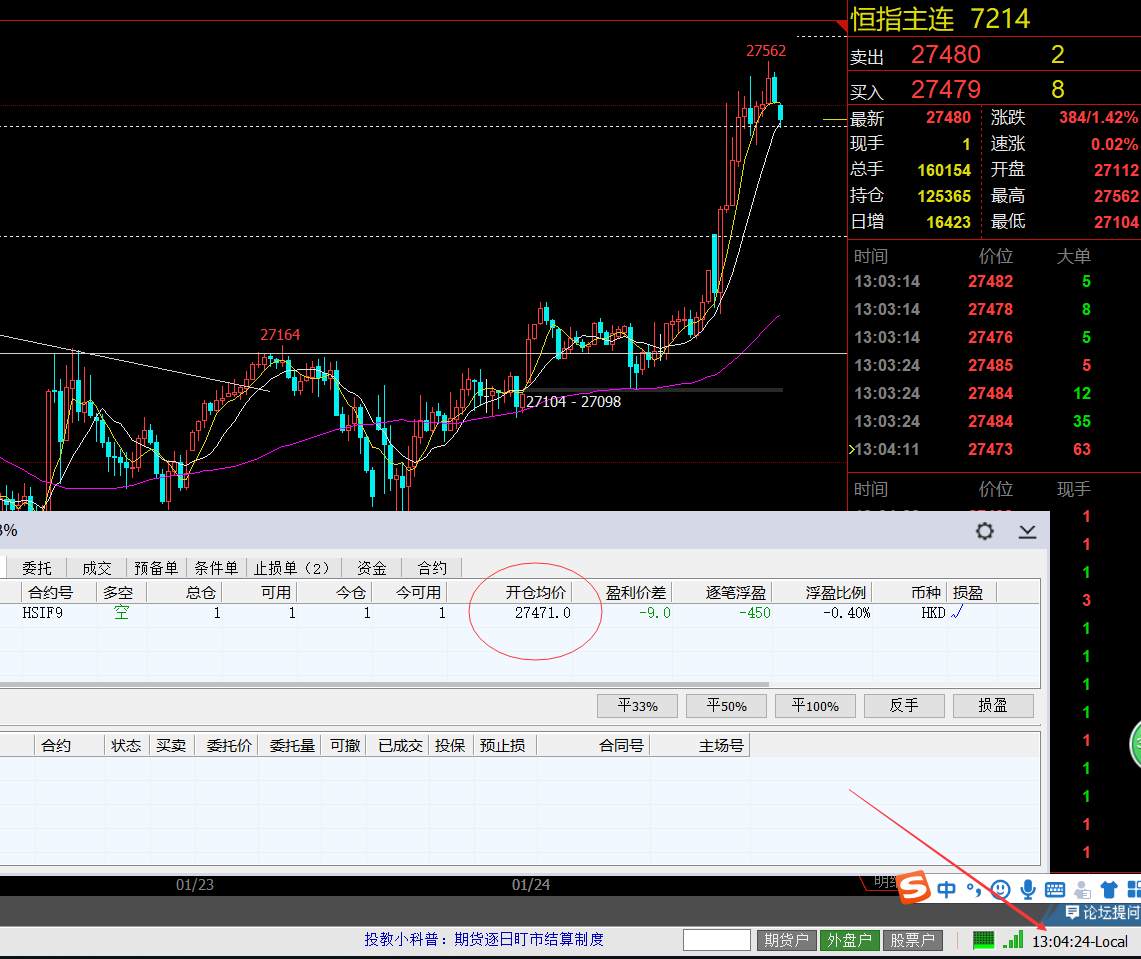Click the forum question speech bubble icon
This screenshot has height=959, width=1141.
(x=1072, y=912)
